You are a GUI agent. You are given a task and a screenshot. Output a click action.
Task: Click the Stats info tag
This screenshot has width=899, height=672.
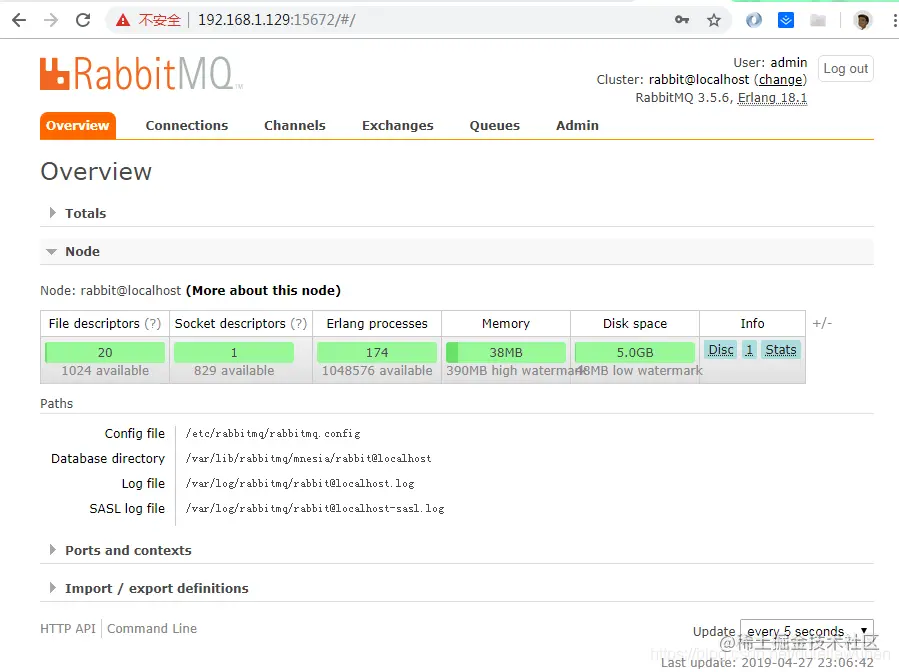(x=781, y=350)
